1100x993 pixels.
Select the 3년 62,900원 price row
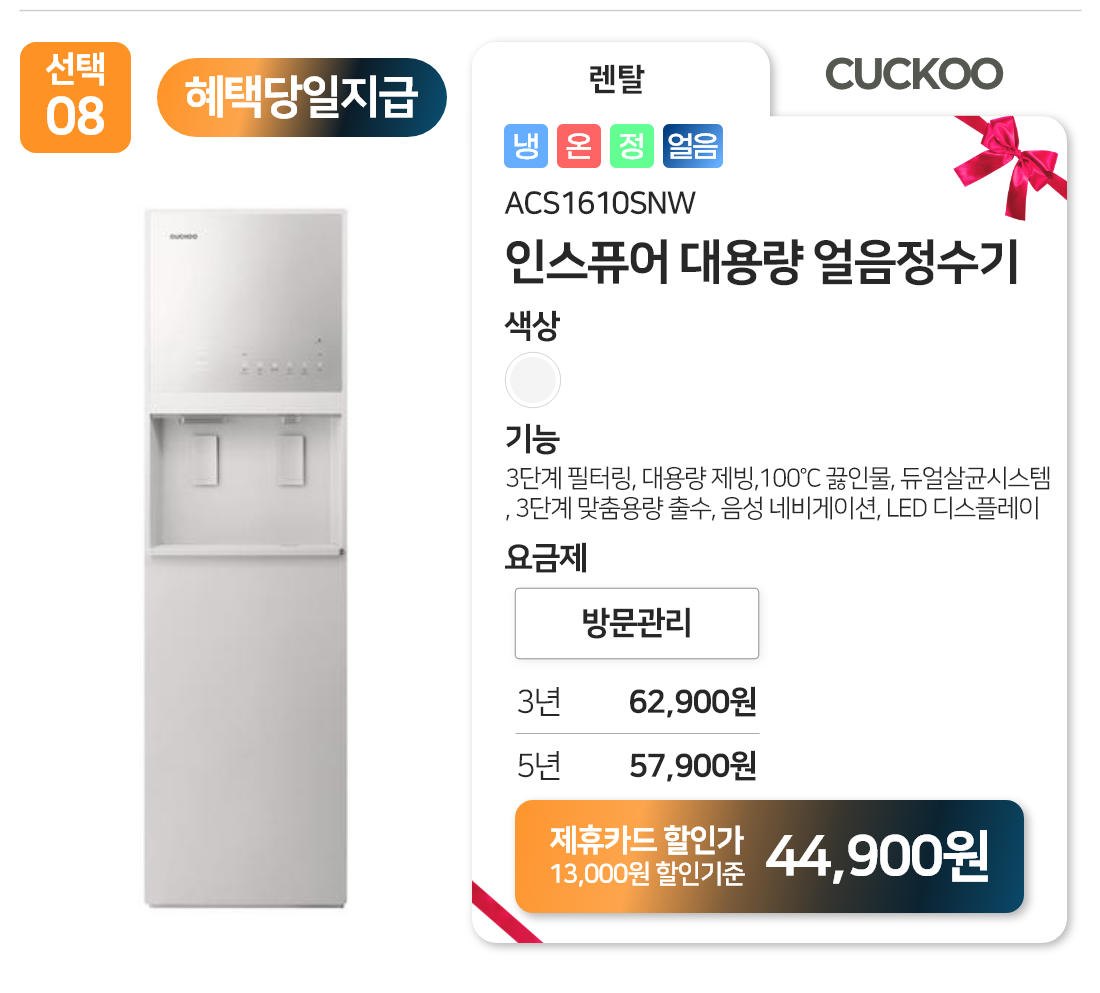(637, 701)
